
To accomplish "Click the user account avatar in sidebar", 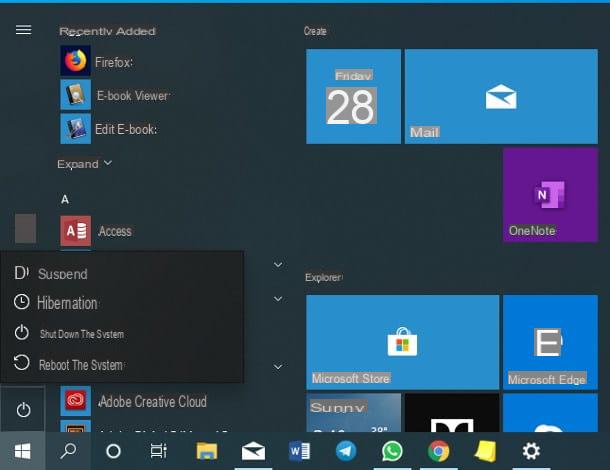I will click(25, 228).
